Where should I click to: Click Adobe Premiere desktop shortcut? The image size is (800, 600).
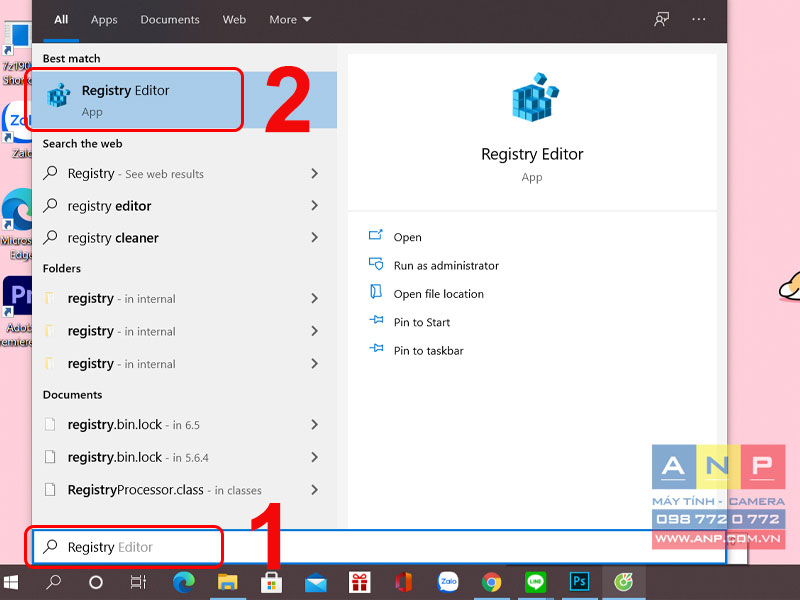[x=16, y=311]
